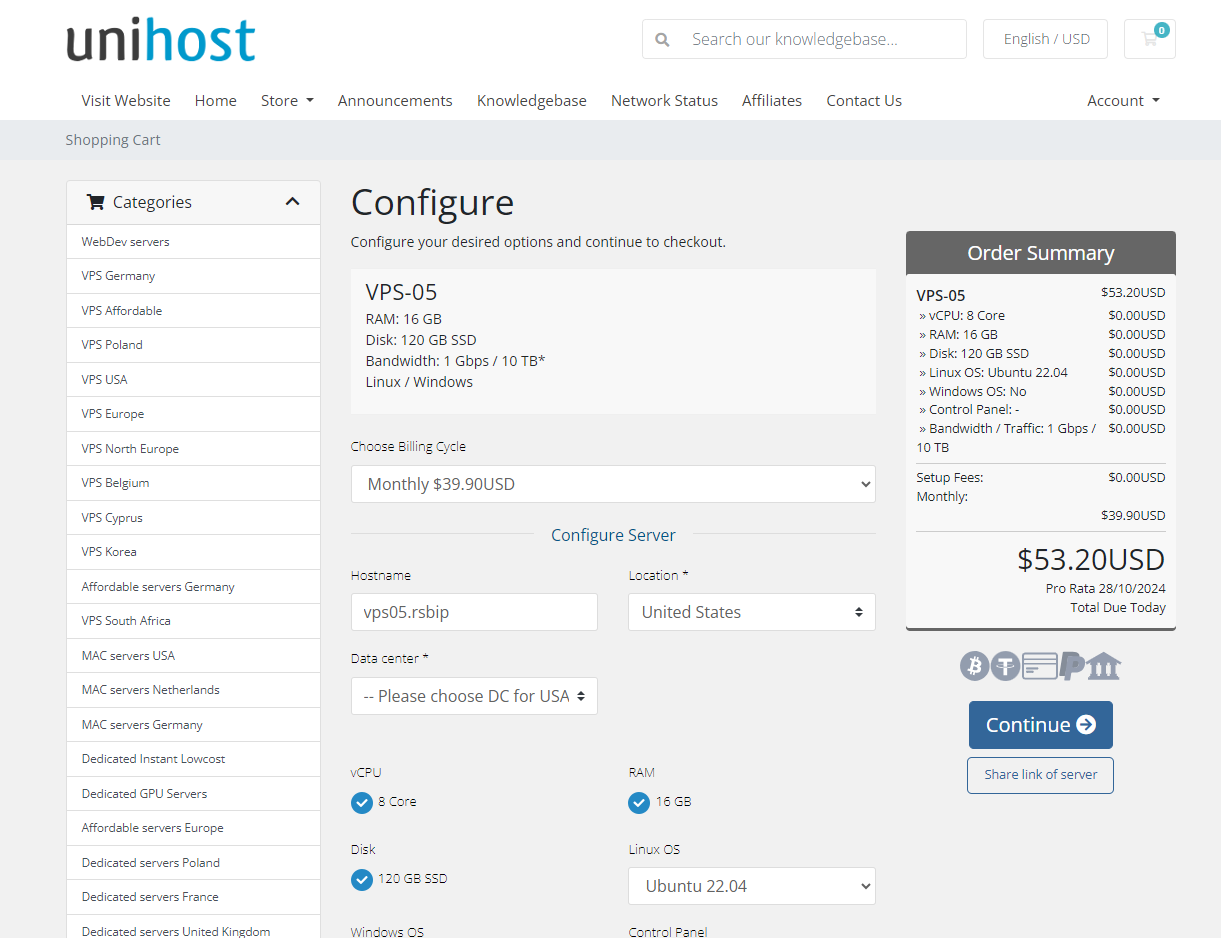Open MAC servers USA category
Viewport: 1221px width, 938px height.
(x=193, y=656)
